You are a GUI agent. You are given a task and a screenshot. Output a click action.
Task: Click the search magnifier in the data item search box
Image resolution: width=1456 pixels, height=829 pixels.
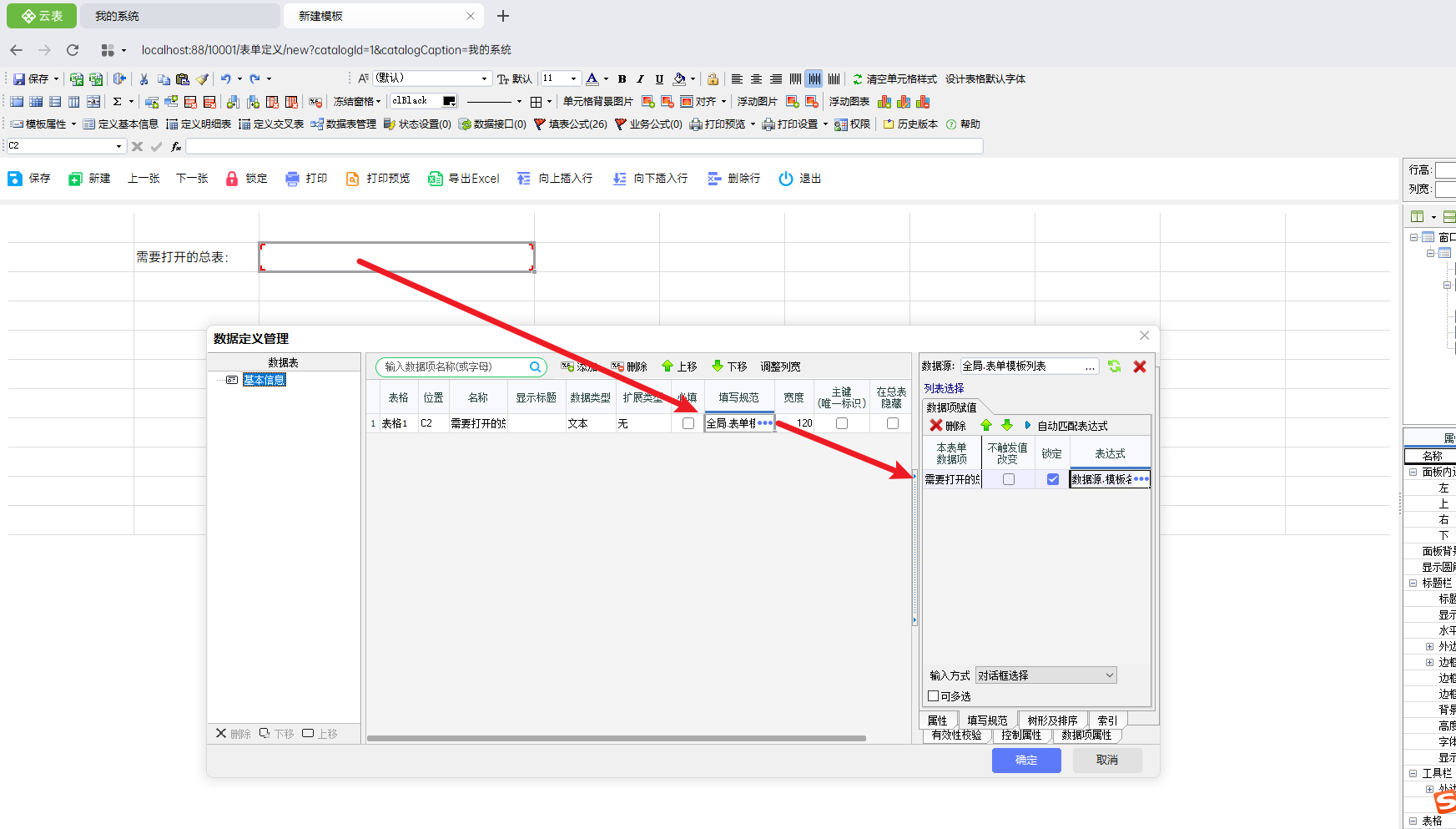pyautogui.click(x=535, y=366)
